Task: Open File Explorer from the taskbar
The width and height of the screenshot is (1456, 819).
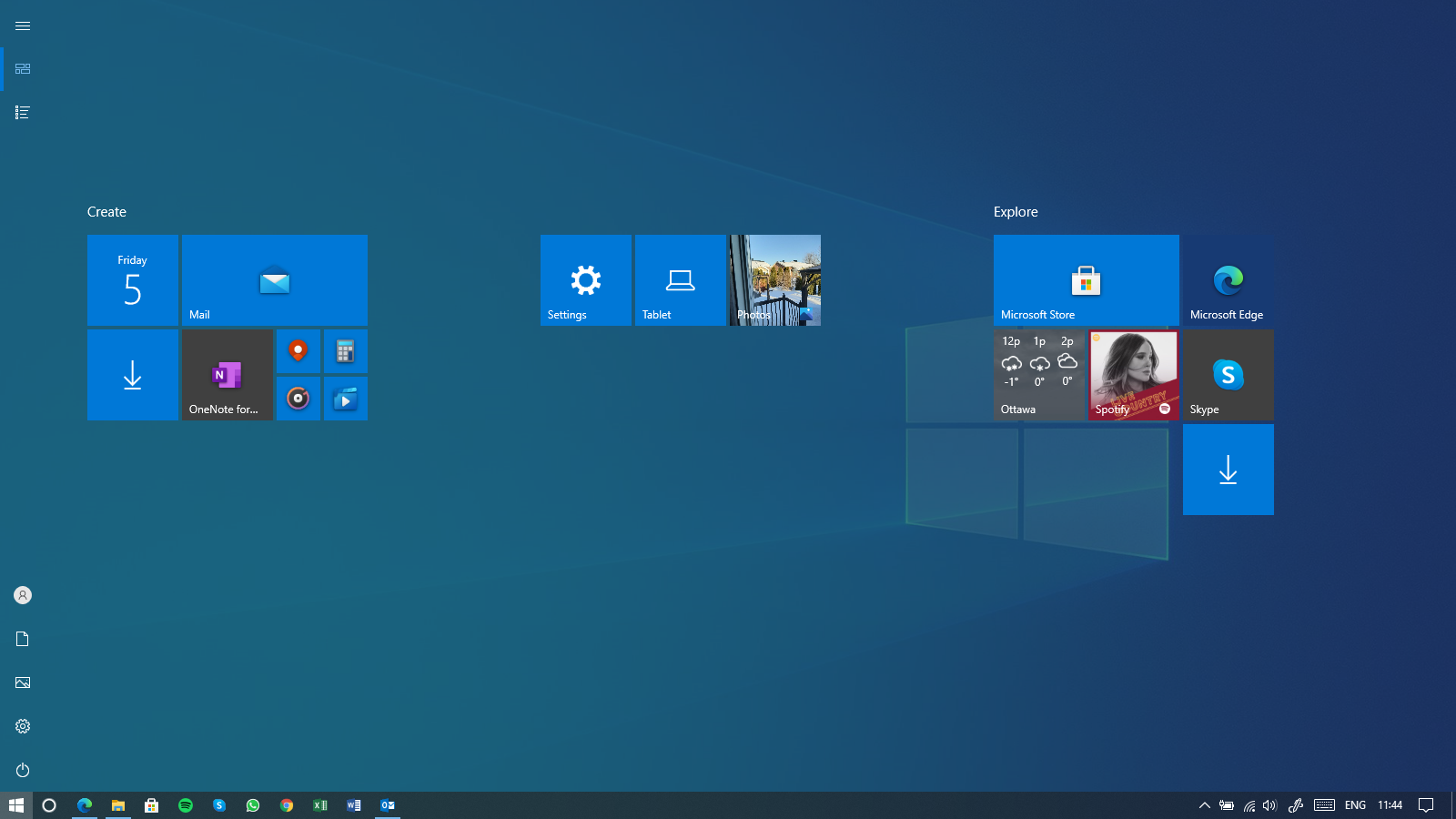Action: click(x=118, y=805)
